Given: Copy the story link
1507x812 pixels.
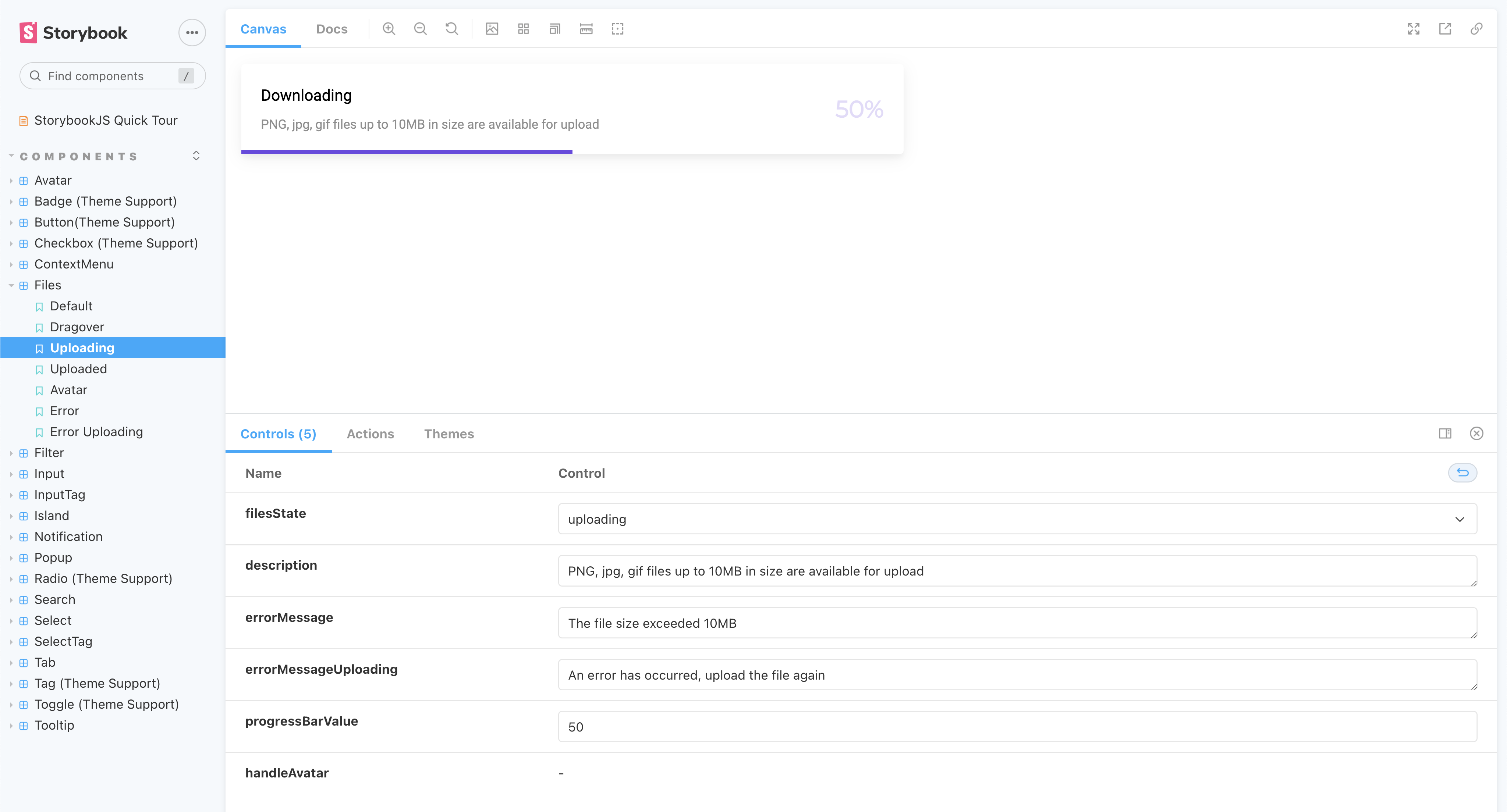Looking at the screenshot, I should [x=1476, y=28].
